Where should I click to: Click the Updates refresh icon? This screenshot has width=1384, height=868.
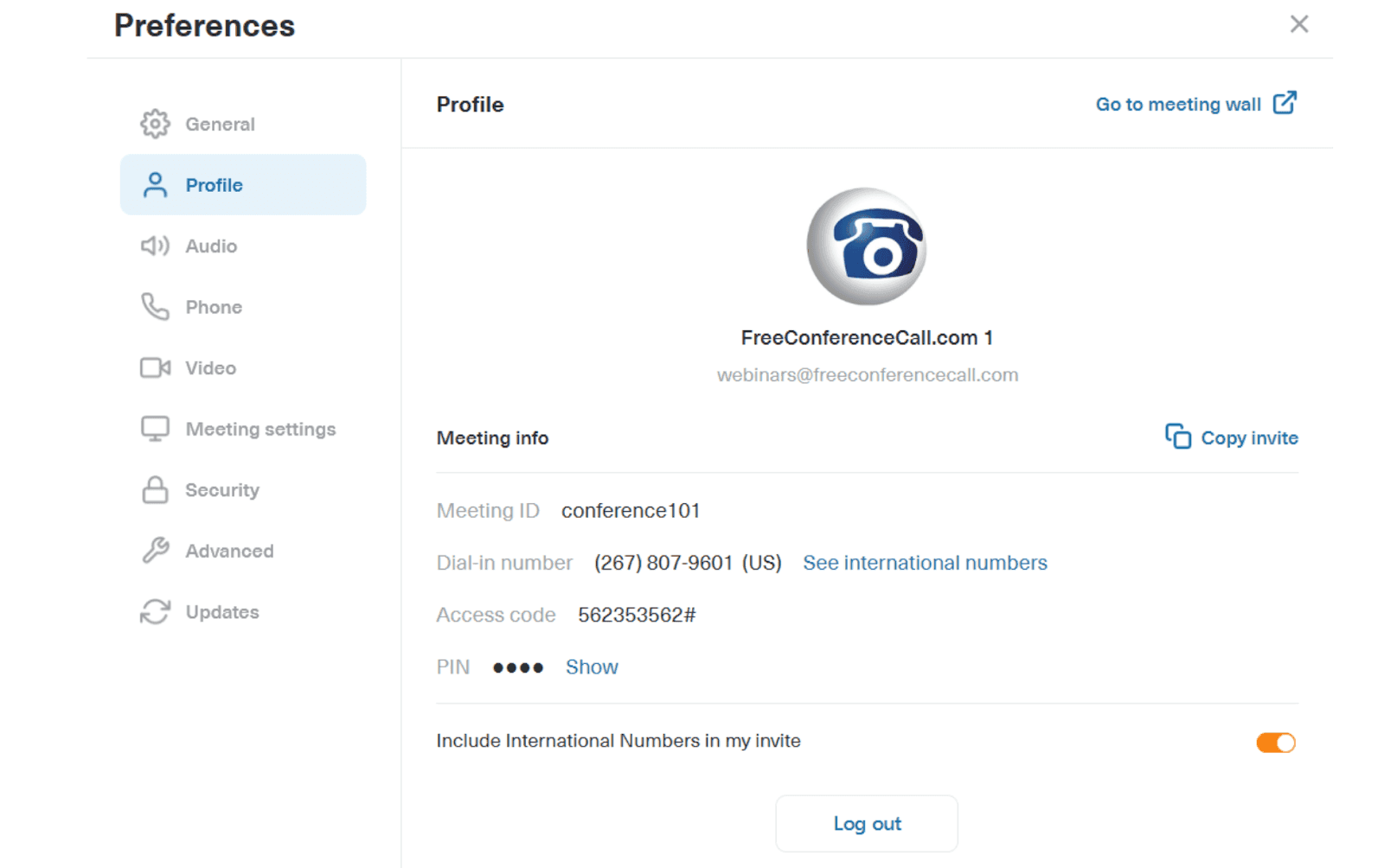(x=155, y=612)
